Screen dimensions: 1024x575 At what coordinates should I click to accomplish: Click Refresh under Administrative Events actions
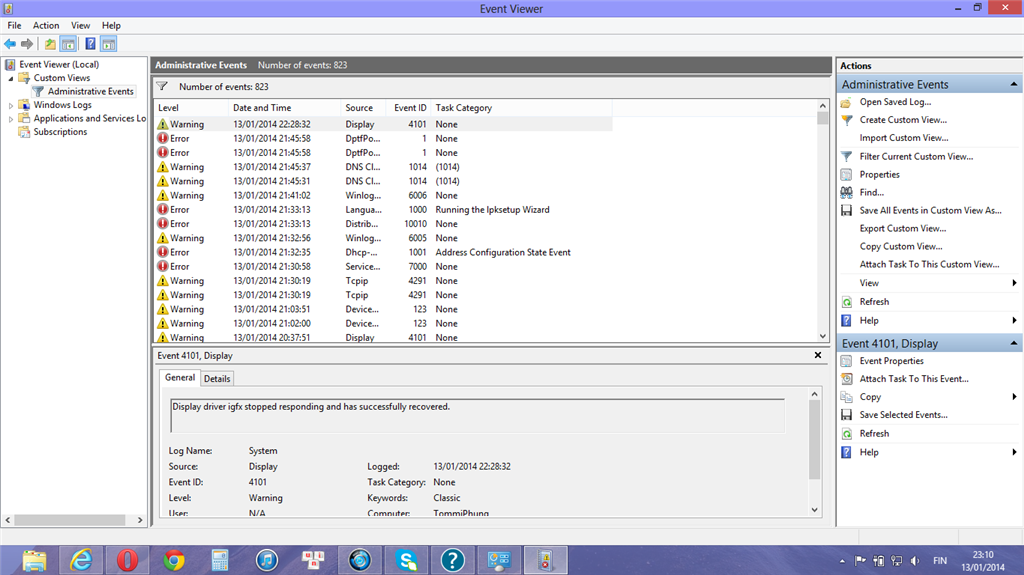click(874, 302)
